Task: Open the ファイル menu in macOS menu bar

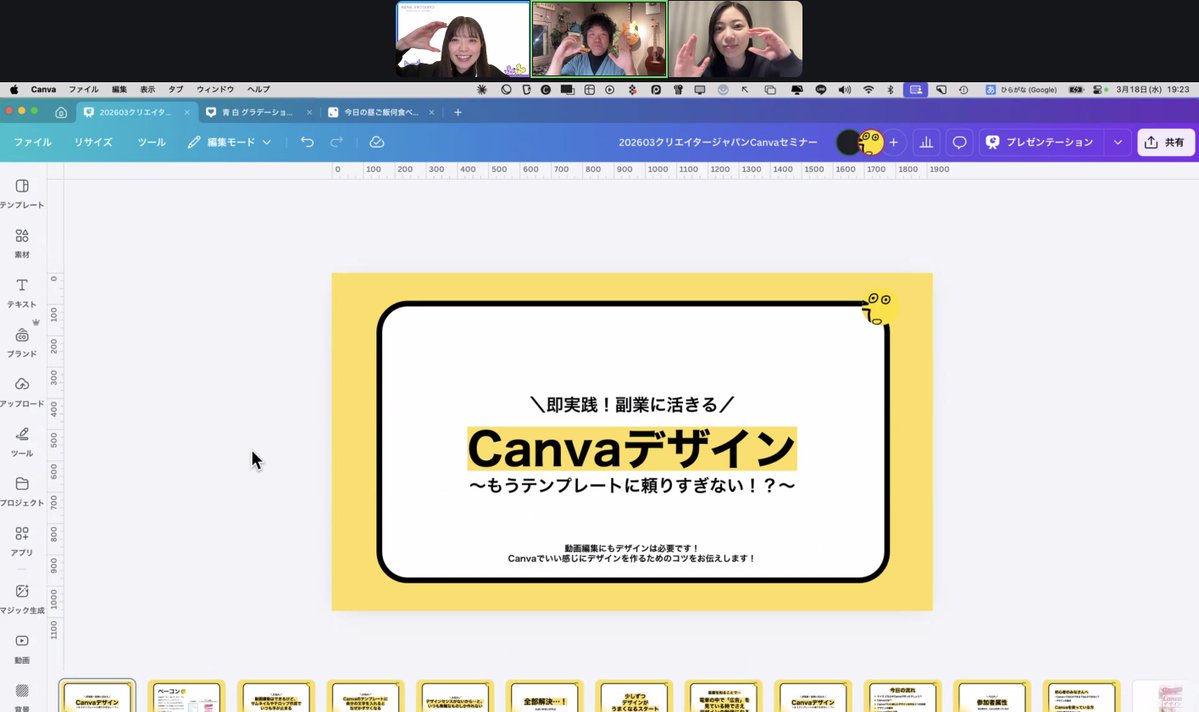Action: point(83,89)
